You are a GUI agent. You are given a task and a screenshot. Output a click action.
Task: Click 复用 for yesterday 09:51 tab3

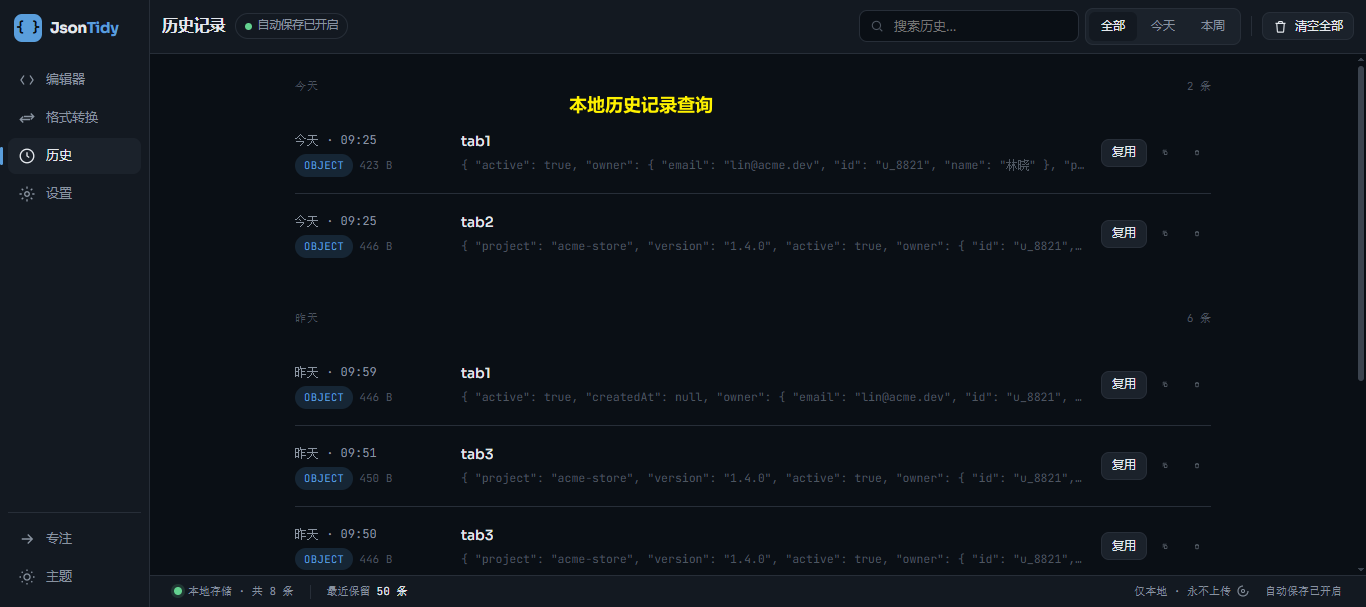[1124, 465]
